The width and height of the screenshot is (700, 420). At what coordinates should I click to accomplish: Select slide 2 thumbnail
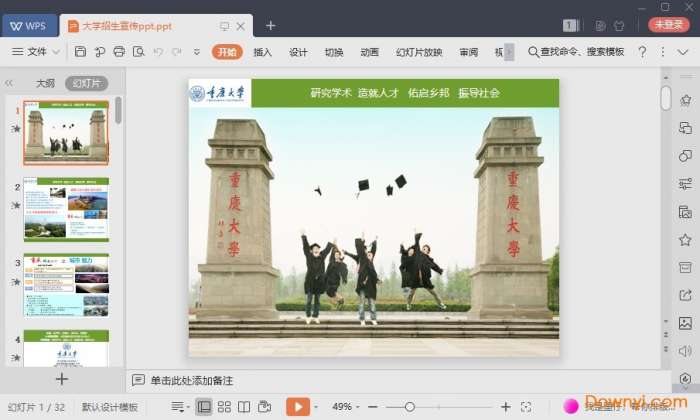point(66,209)
